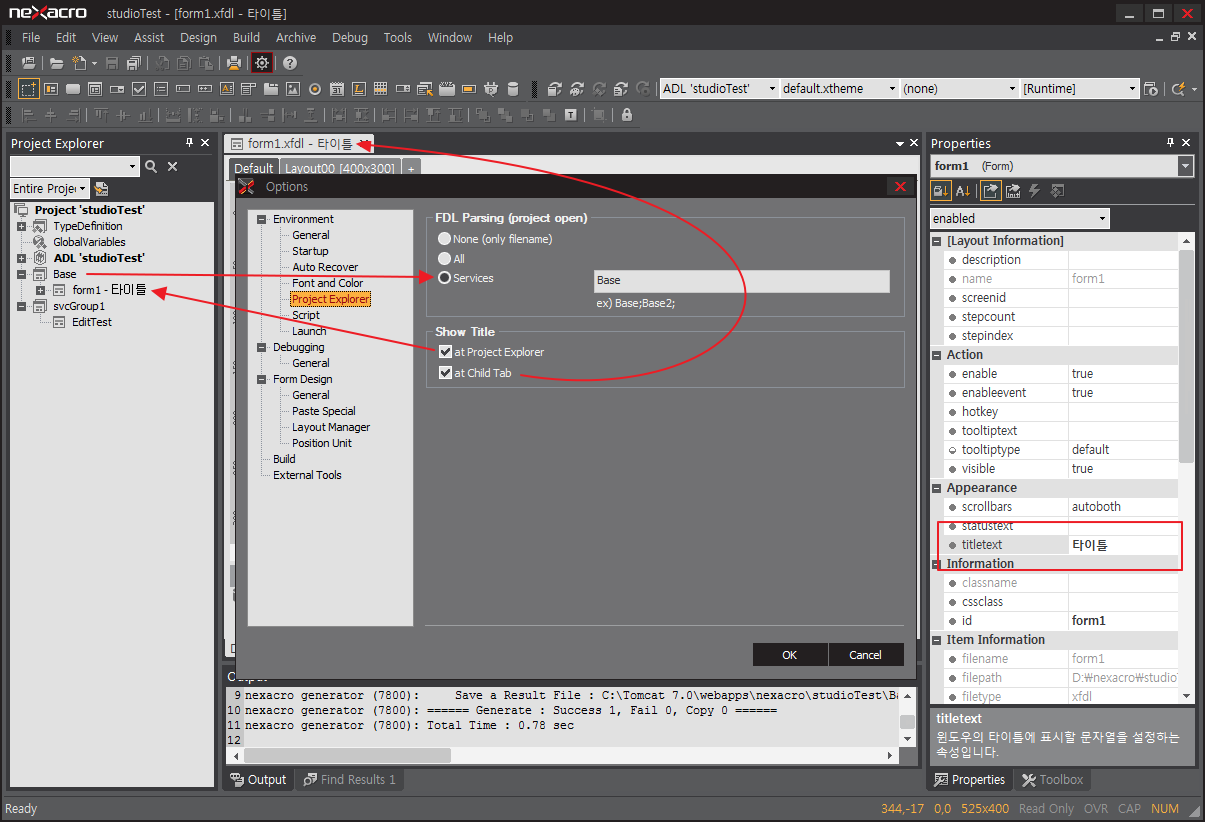Open the event view lightning icon in Properties
Image resolution: width=1205 pixels, height=822 pixels.
point(1034,190)
